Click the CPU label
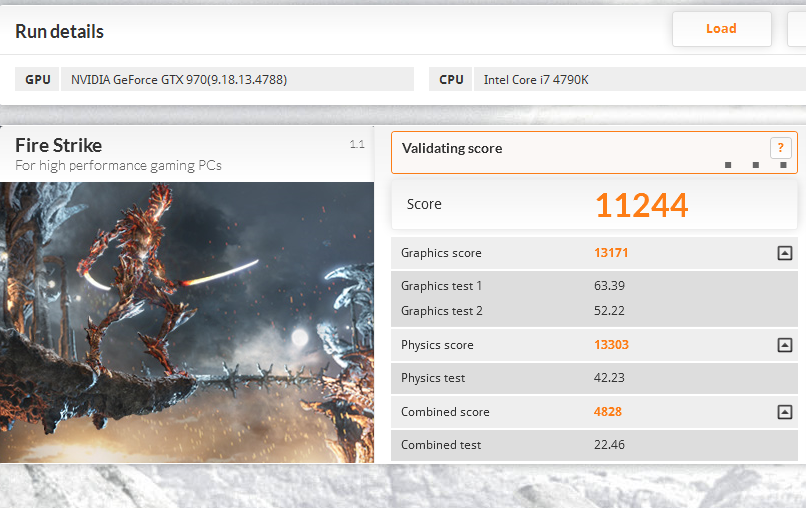The width and height of the screenshot is (806, 508). point(451,80)
